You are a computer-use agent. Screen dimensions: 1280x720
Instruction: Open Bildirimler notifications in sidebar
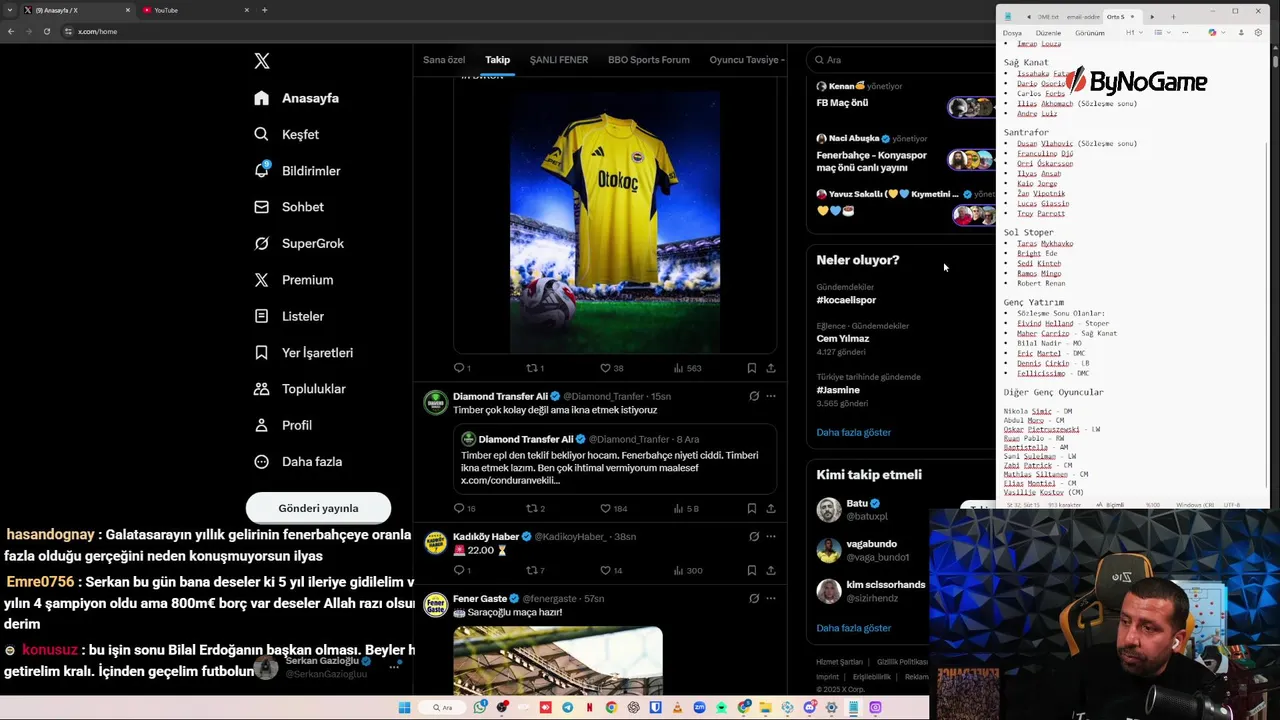[297, 170]
